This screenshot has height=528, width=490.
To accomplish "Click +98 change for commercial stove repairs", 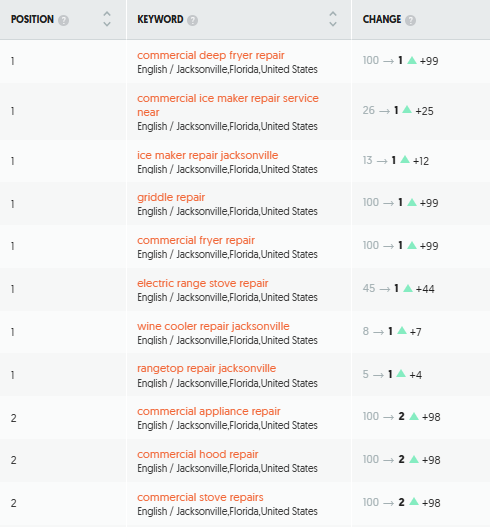I will coord(431,503).
